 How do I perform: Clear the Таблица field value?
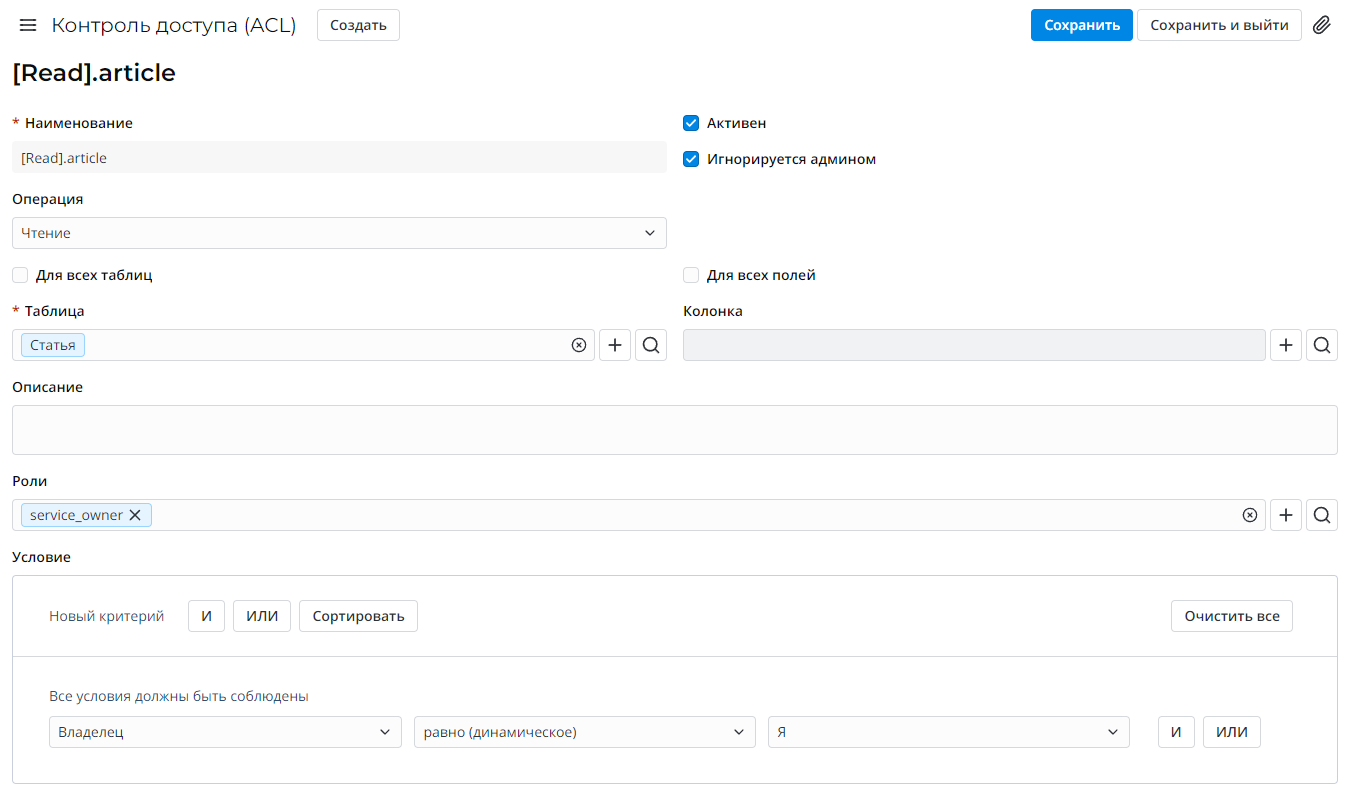(578, 345)
